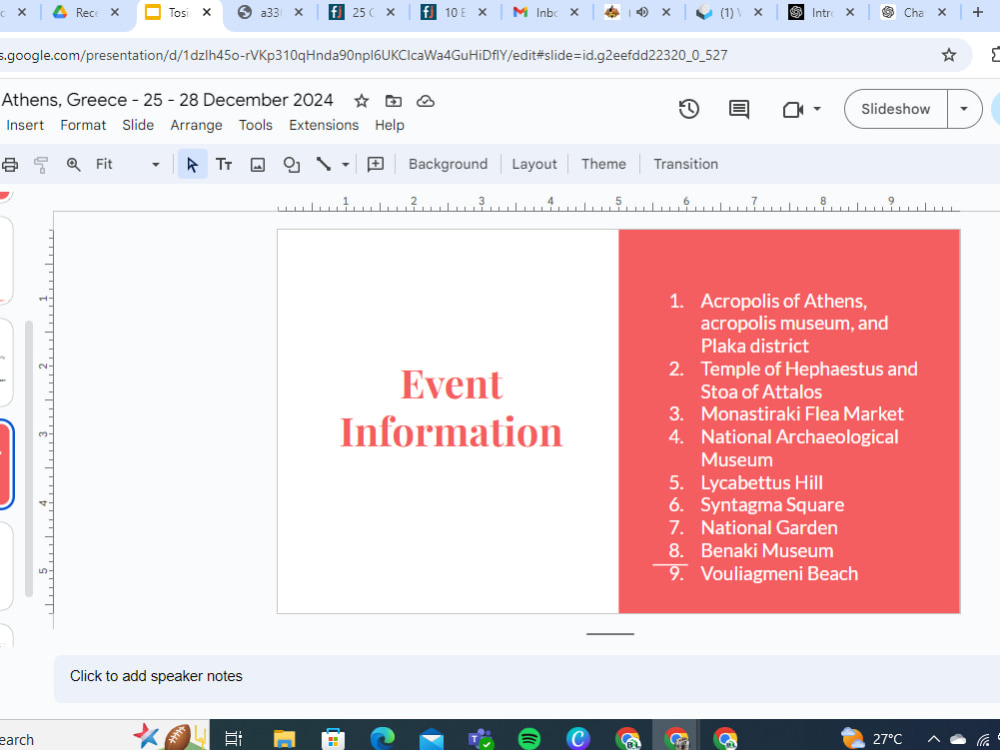Select the Text box tool
Screen dimensions: 1000x750
[224, 165]
